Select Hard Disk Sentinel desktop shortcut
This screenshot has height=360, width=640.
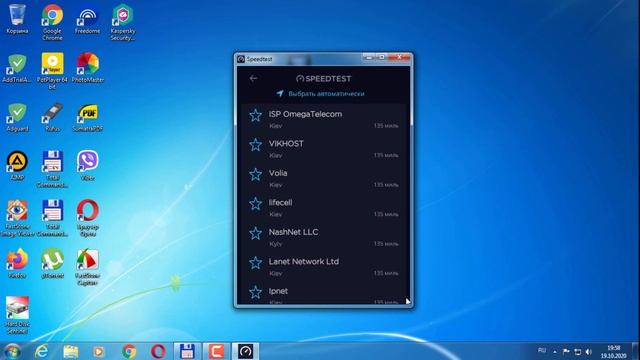coord(17,315)
